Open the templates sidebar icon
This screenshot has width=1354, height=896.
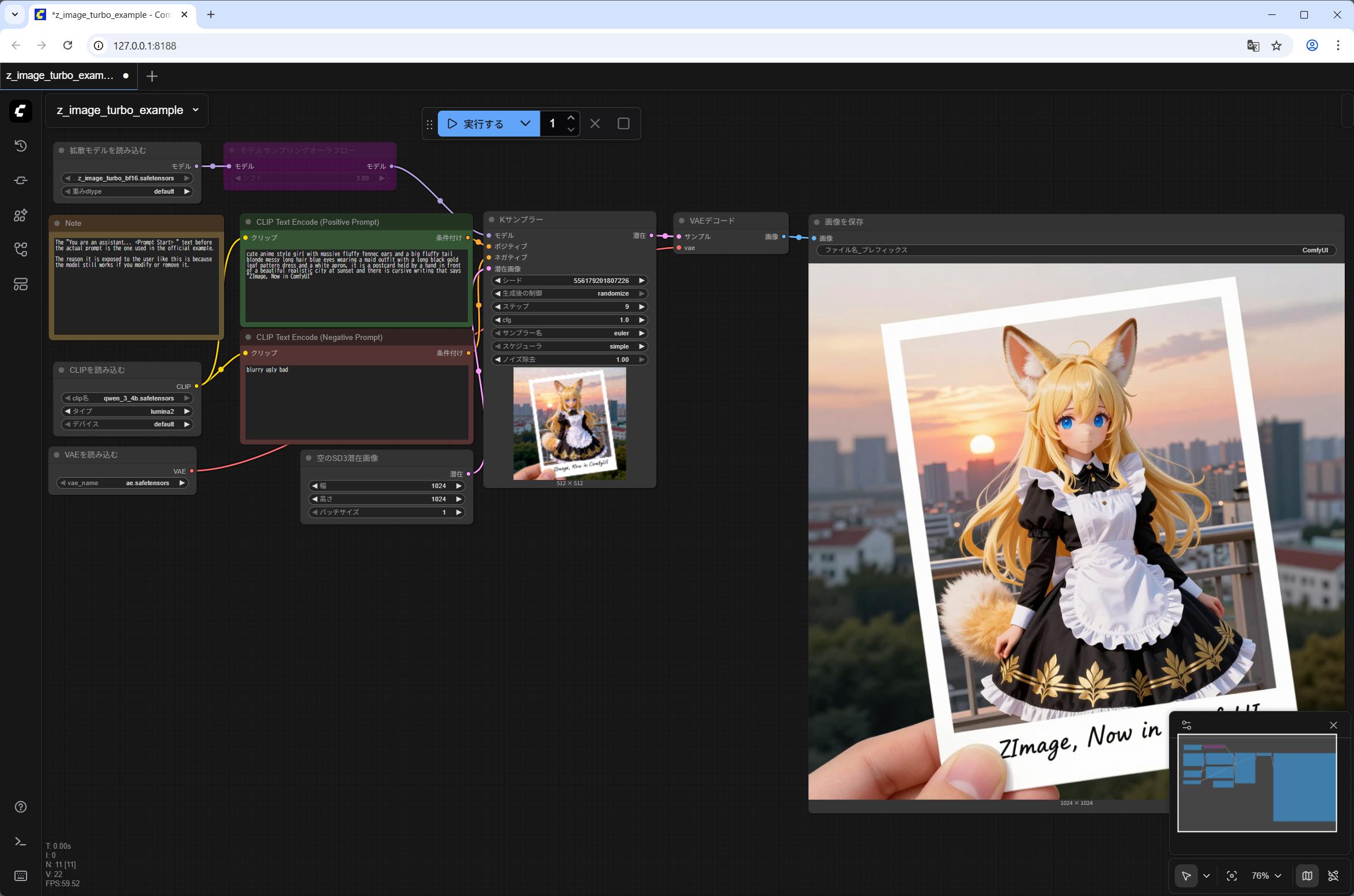coord(21,284)
